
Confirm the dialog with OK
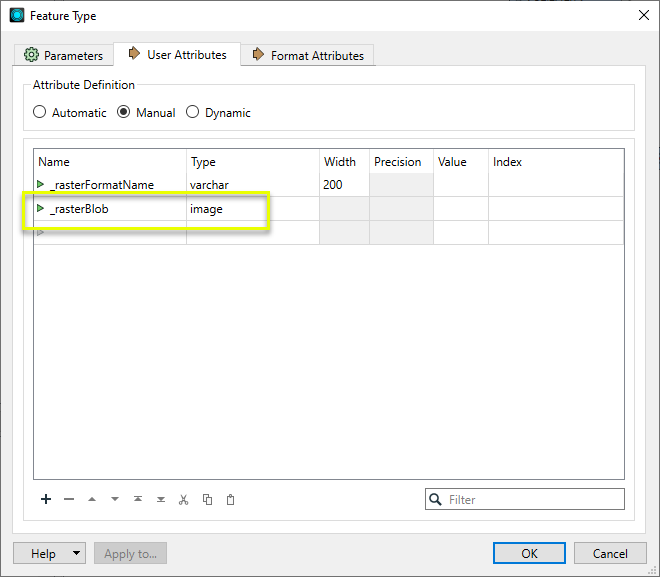point(529,553)
